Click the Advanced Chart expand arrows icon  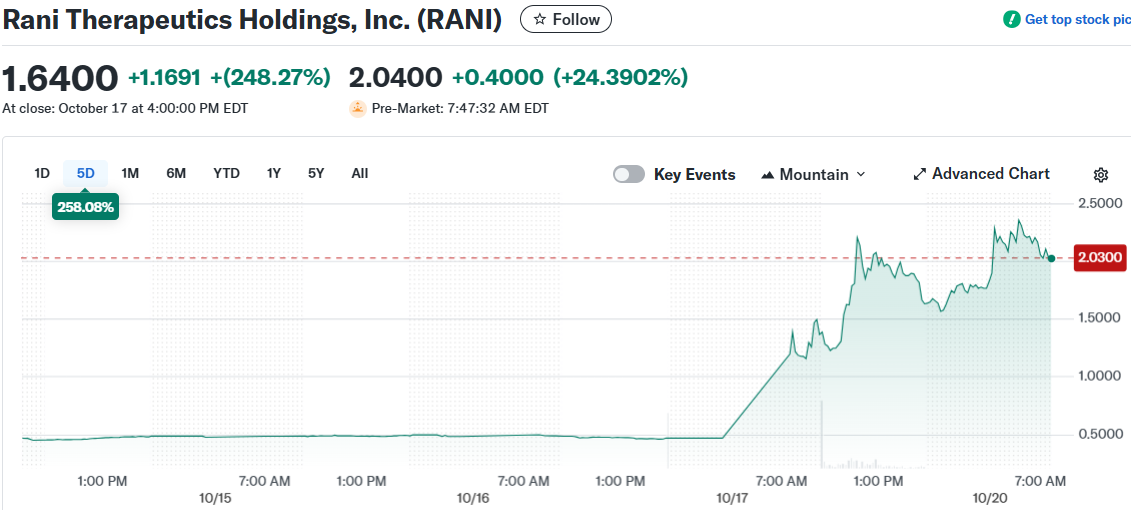click(920, 174)
